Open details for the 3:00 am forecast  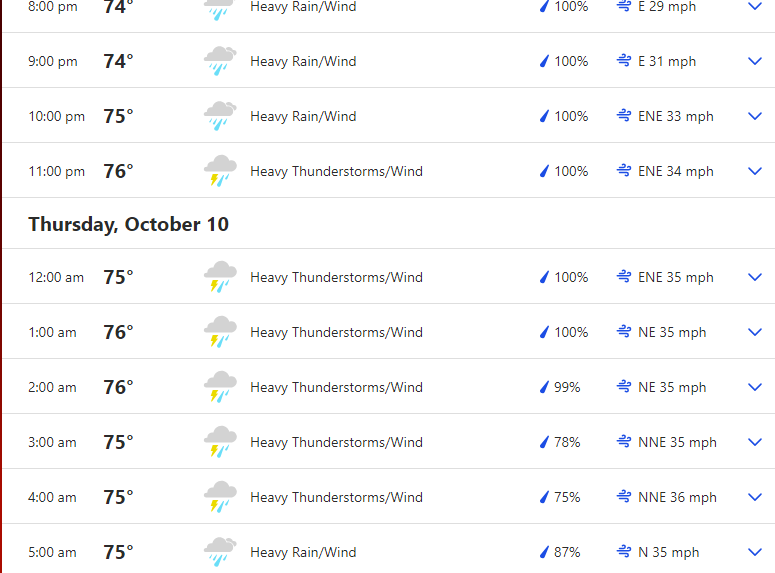pyautogui.click(x=755, y=442)
